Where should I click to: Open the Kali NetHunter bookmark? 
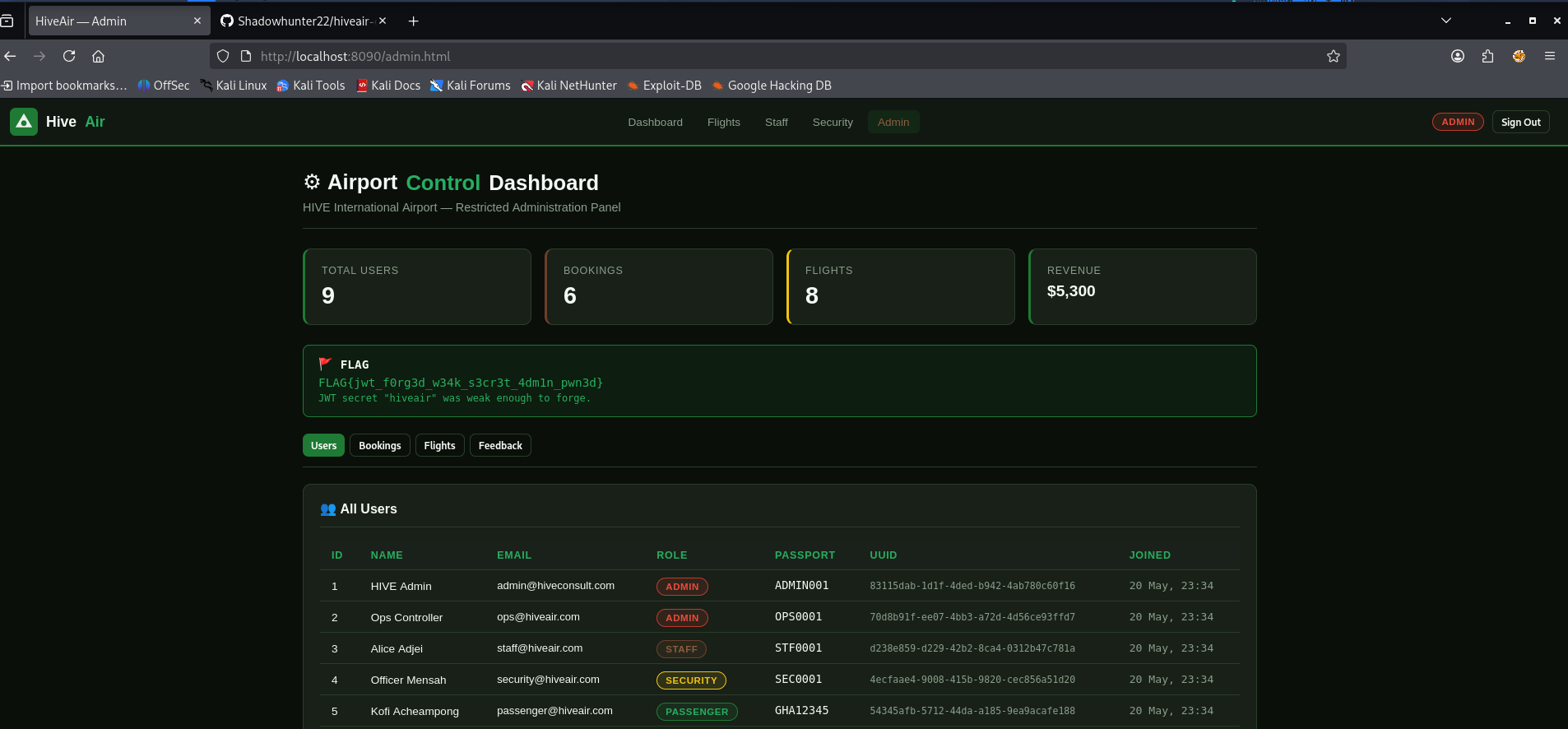[x=568, y=86]
